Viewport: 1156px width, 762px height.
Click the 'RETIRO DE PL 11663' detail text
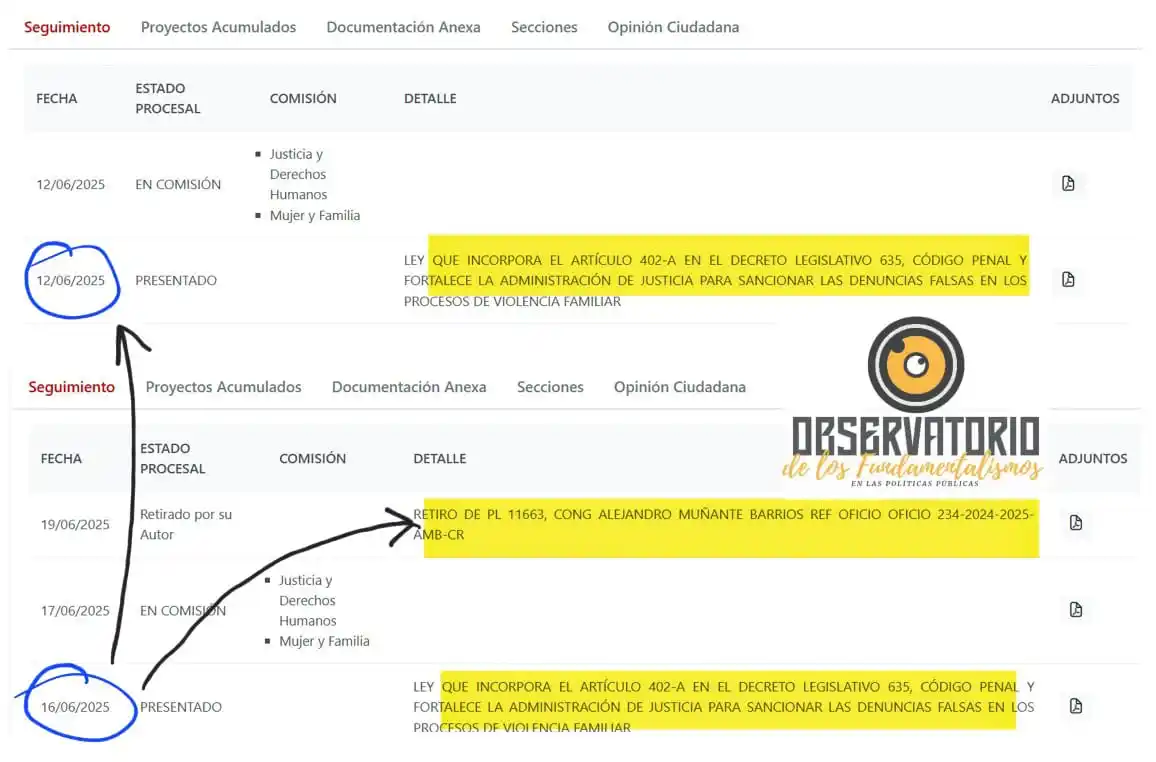click(723, 525)
